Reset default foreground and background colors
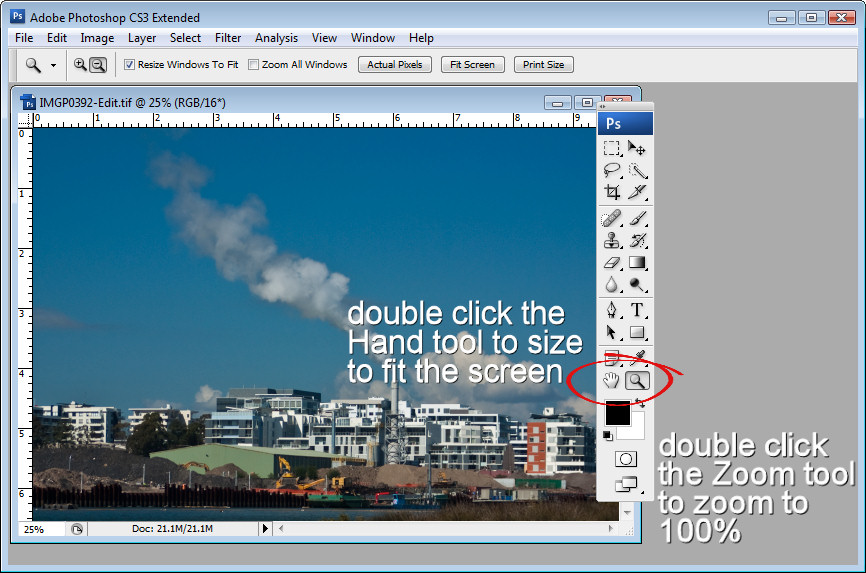 pyautogui.click(x=608, y=435)
